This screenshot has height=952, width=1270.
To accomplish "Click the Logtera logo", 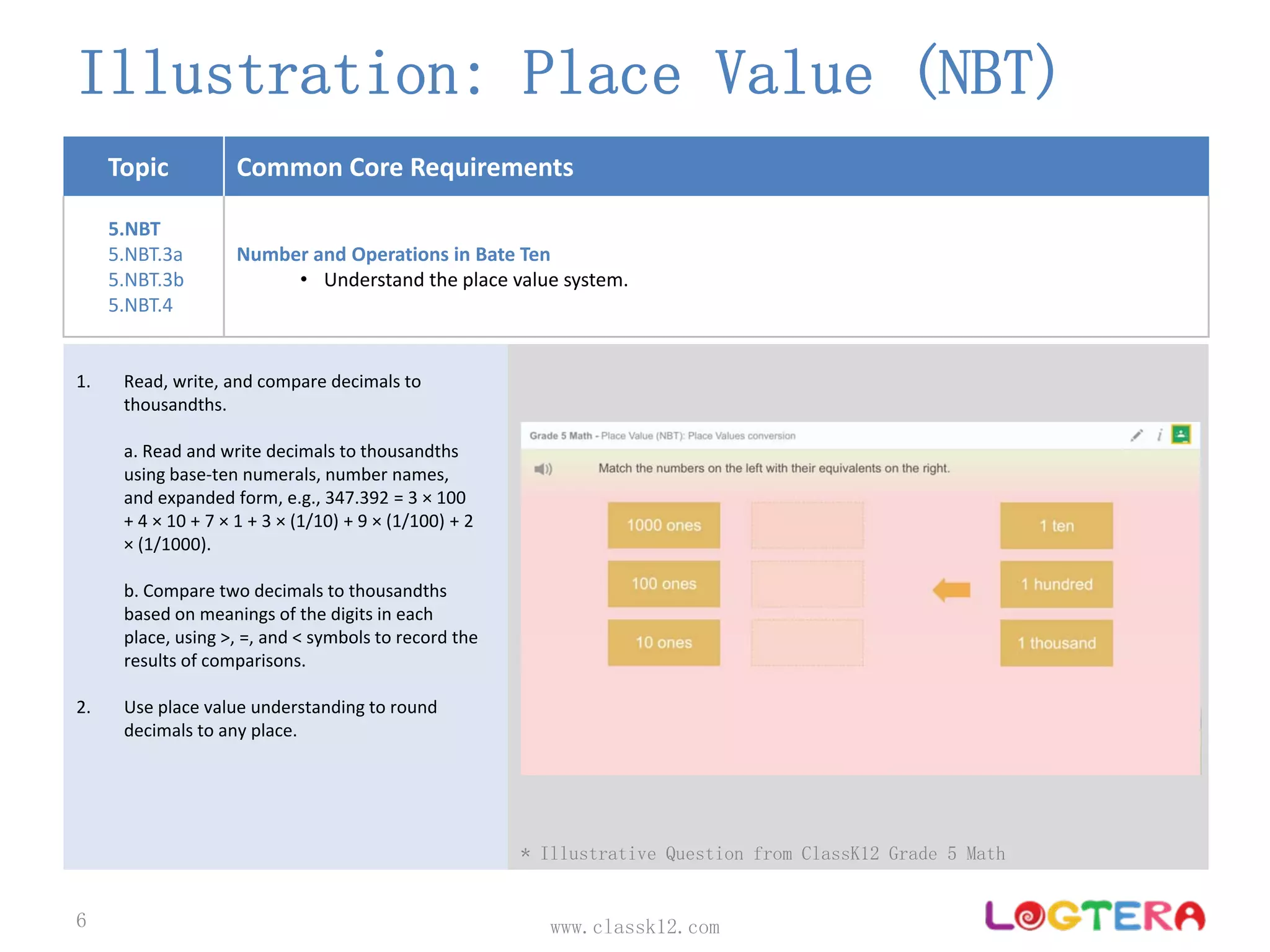I will tap(1095, 916).
